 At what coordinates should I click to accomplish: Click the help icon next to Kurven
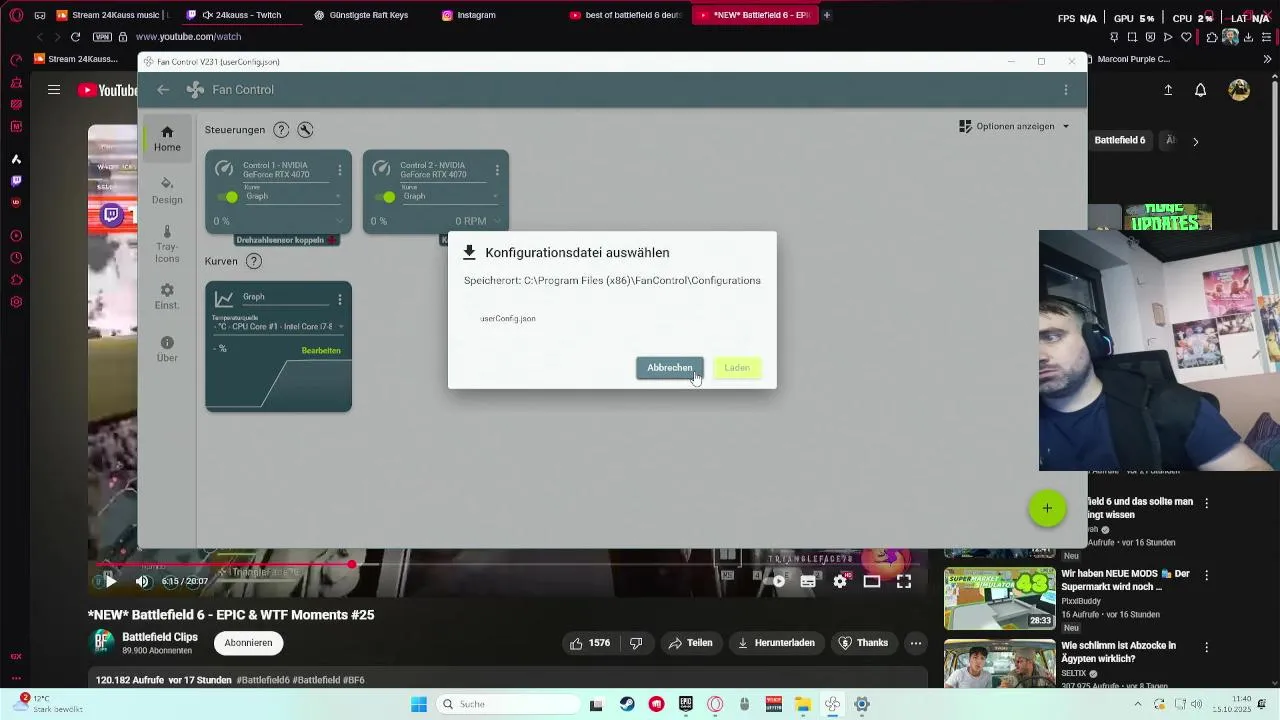[254, 261]
